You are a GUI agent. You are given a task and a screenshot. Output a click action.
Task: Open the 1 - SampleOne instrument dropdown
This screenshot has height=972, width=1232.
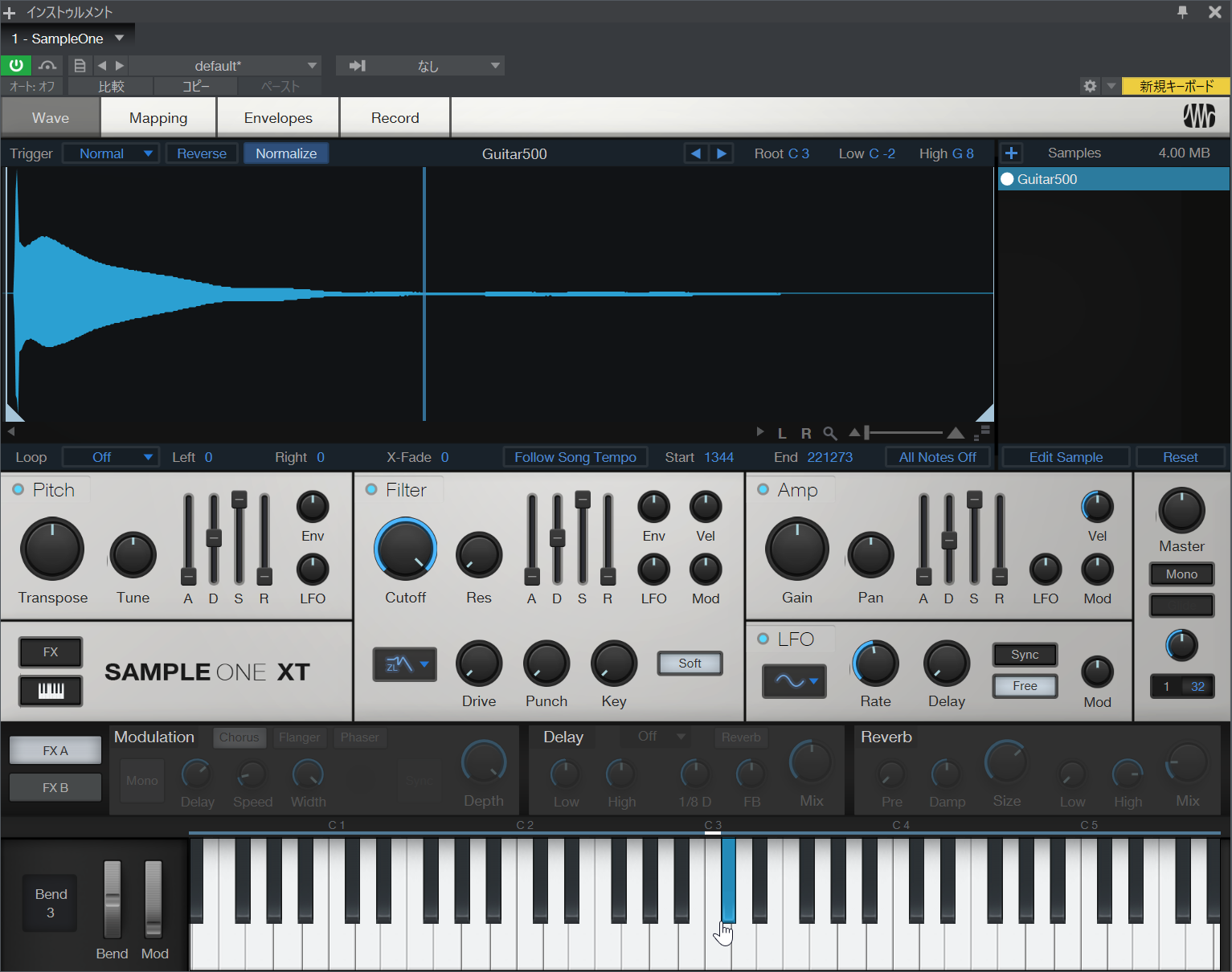click(x=68, y=39)
